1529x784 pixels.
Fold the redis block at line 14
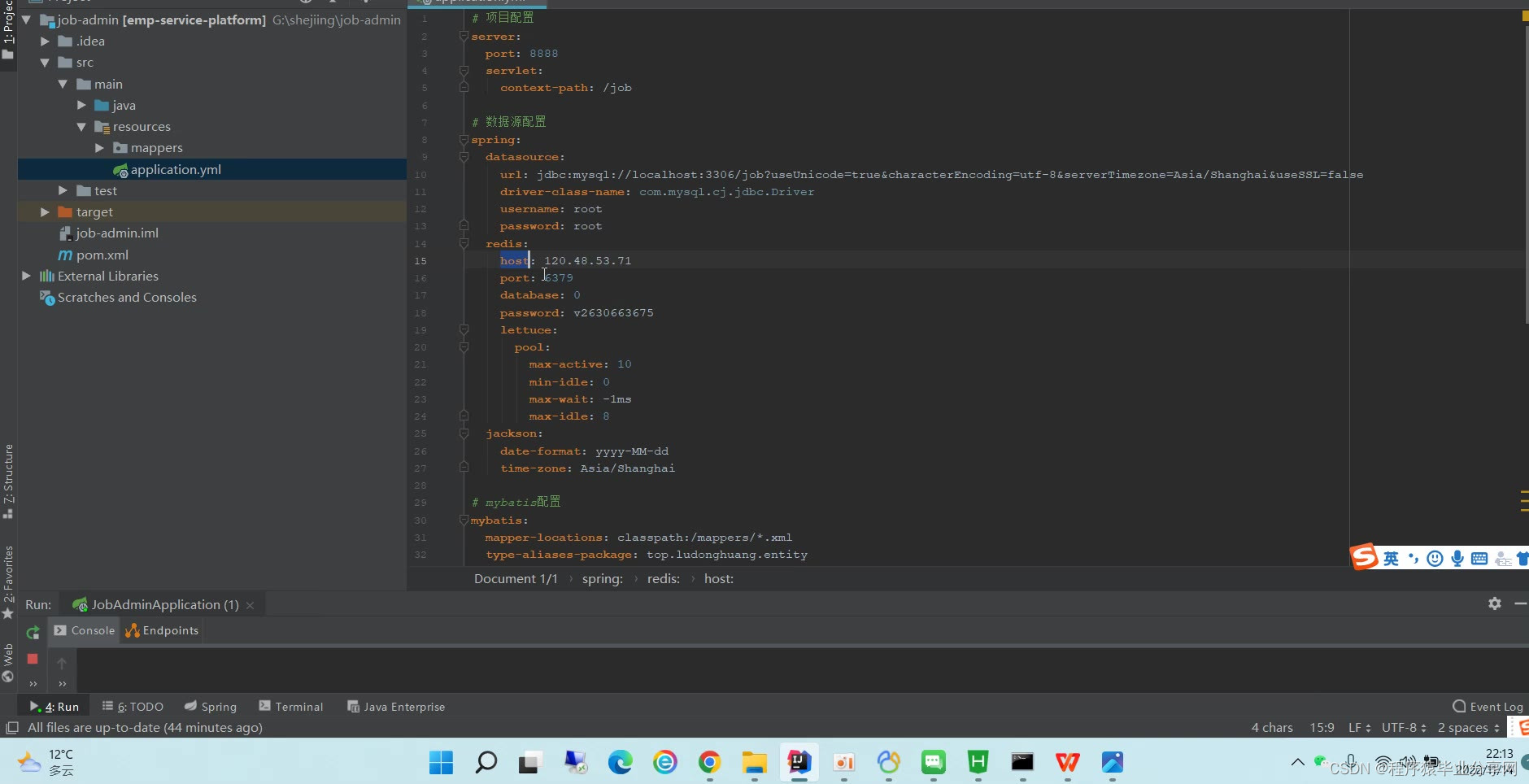click(x=464, y=243)
